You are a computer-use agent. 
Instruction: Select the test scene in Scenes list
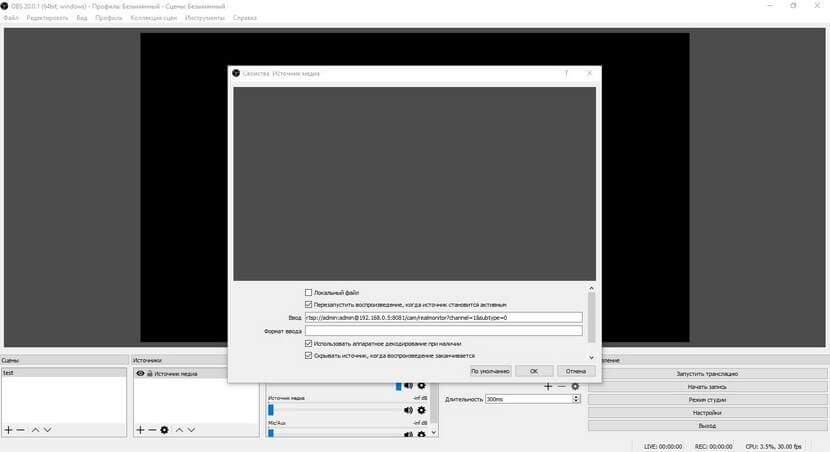click(x=64, y=373)
